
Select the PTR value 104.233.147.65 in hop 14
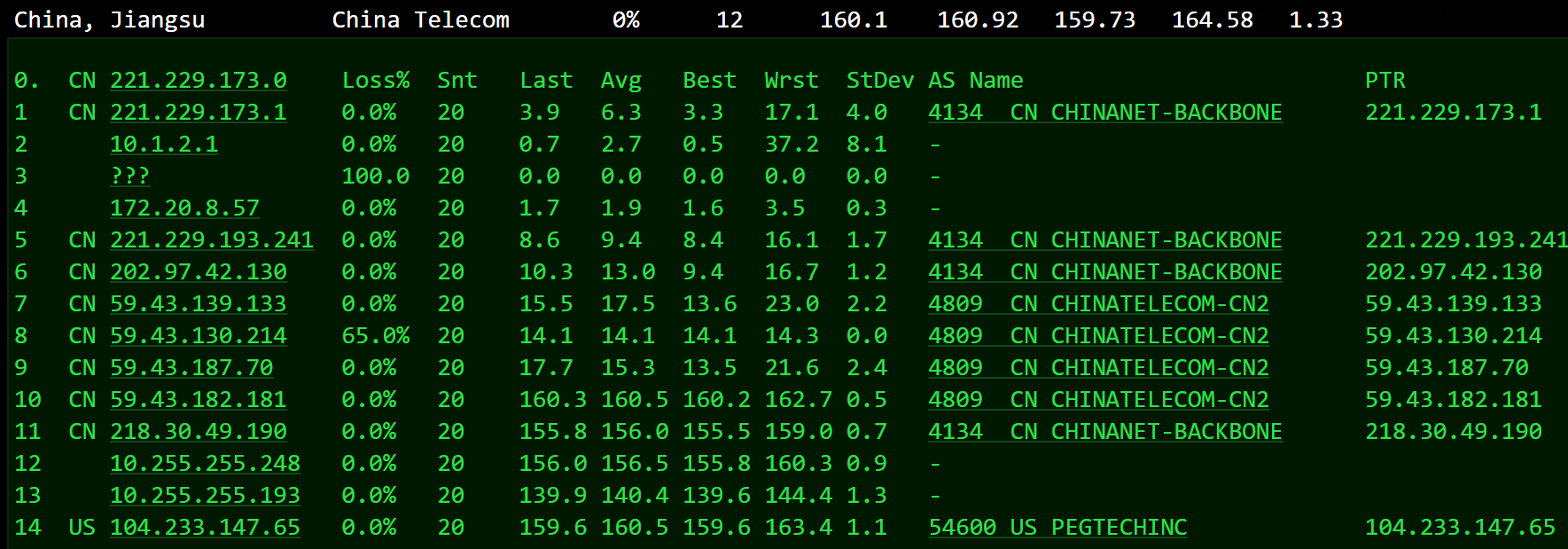point(1460,528)
